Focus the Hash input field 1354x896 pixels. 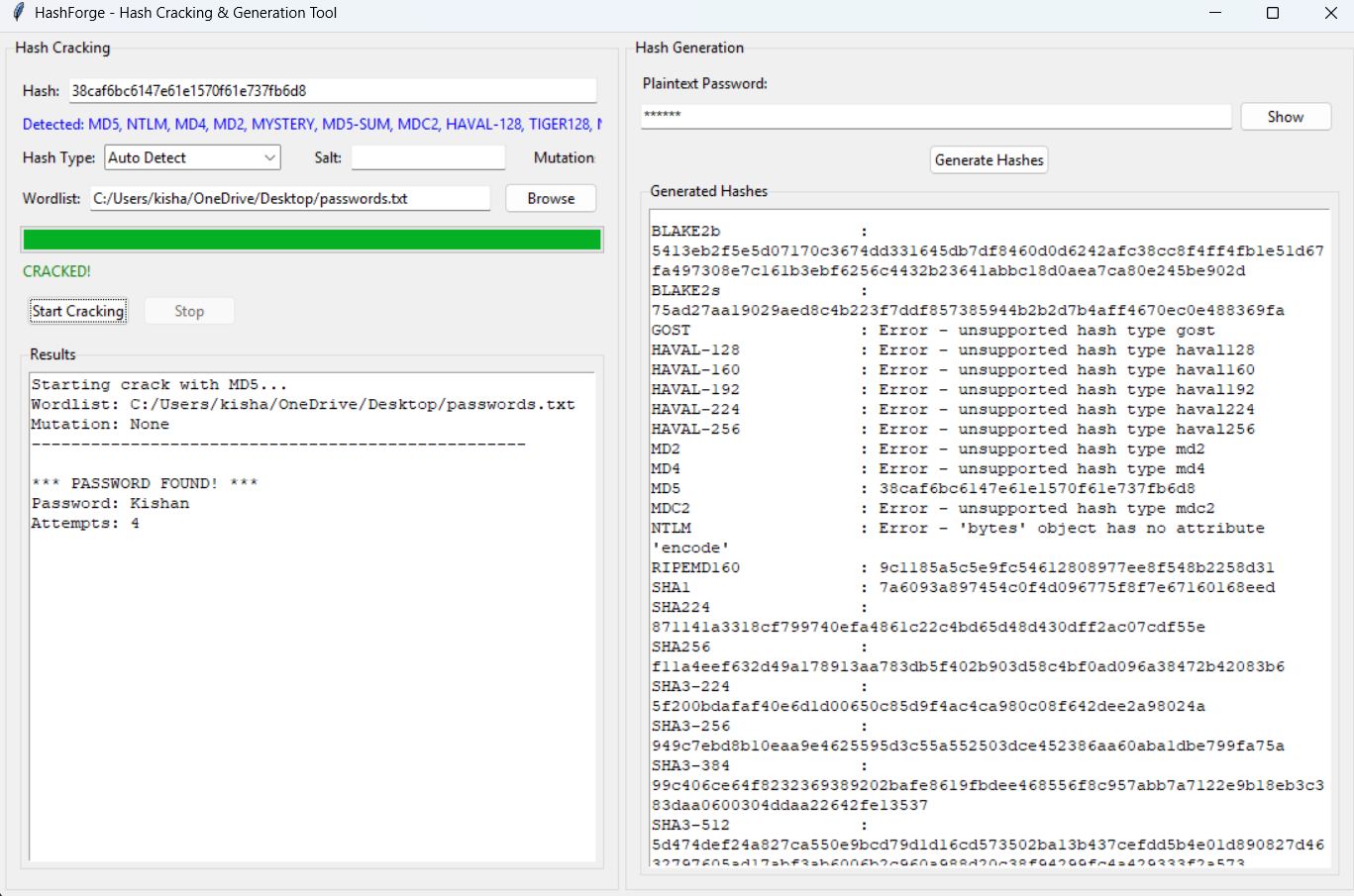point(333,90)
